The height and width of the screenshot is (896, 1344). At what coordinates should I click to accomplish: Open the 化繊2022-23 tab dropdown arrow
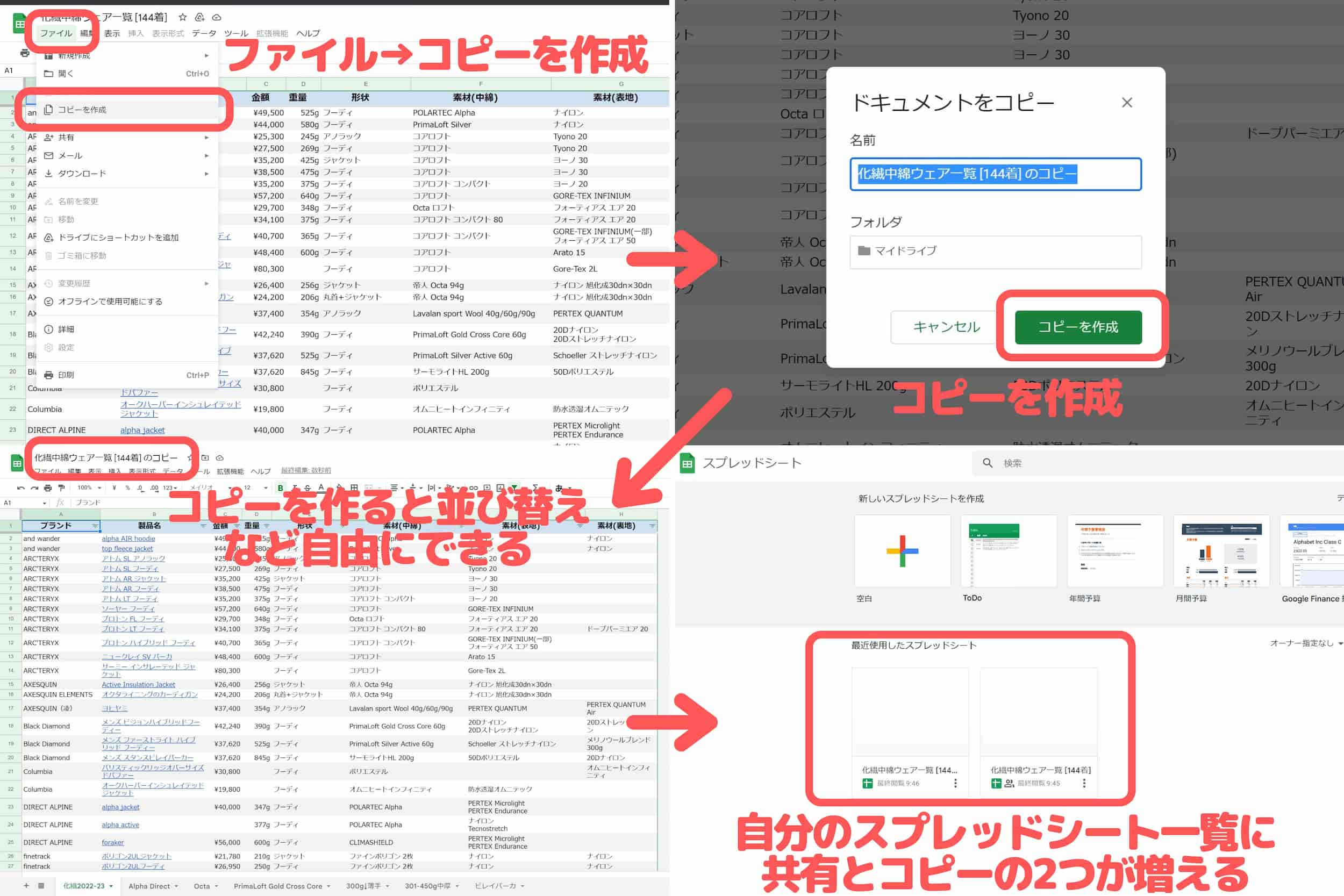(x=111, y=886)
